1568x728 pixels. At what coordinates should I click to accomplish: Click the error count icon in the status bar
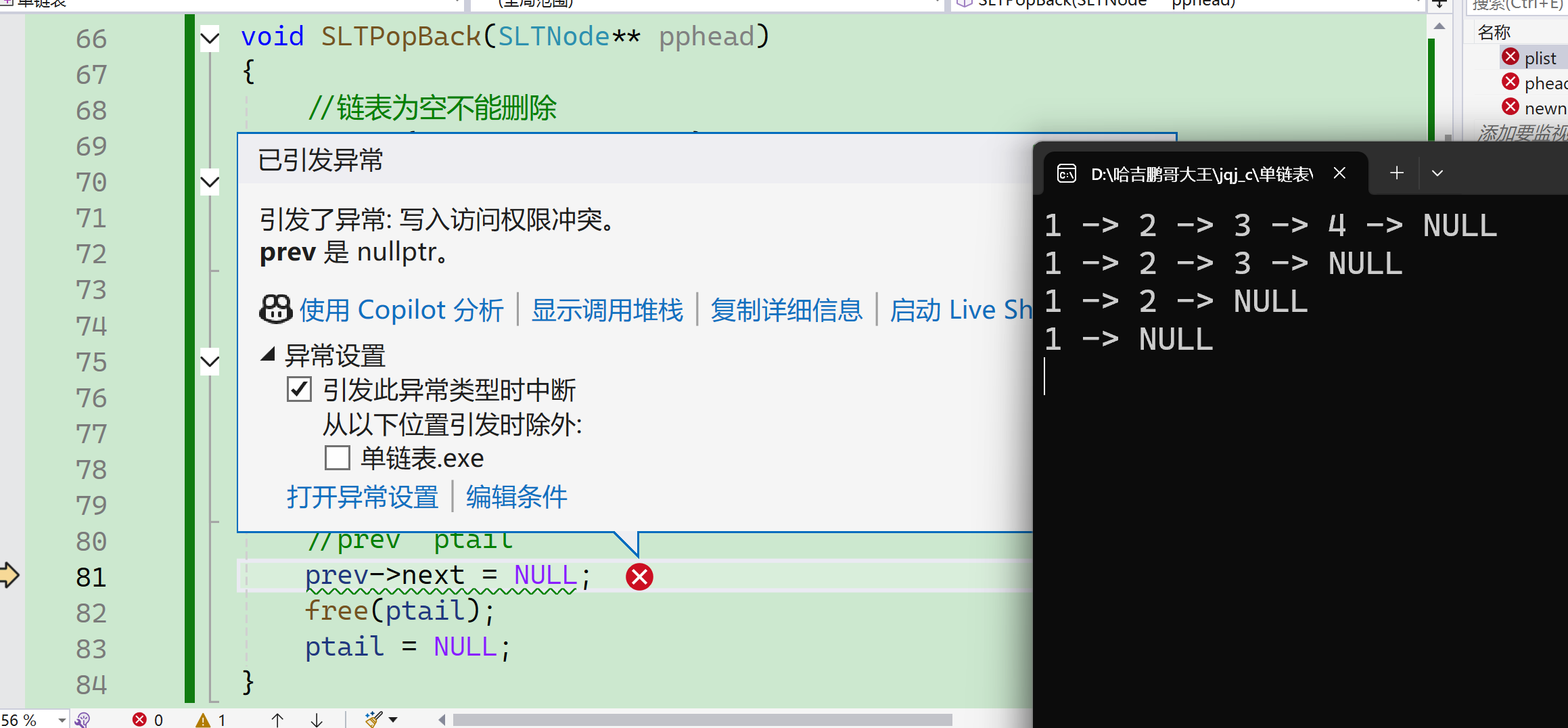pyautogui.click(x=139, y=719)
